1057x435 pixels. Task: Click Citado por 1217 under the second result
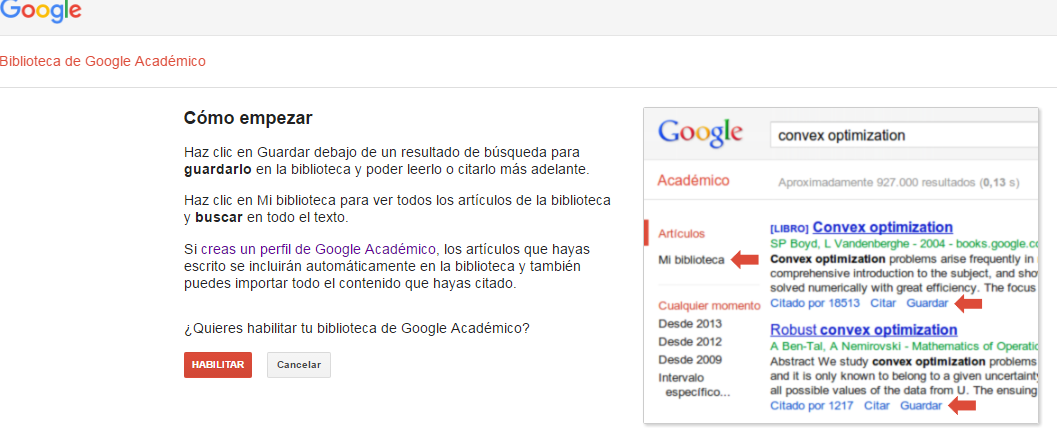pos(812,406)
